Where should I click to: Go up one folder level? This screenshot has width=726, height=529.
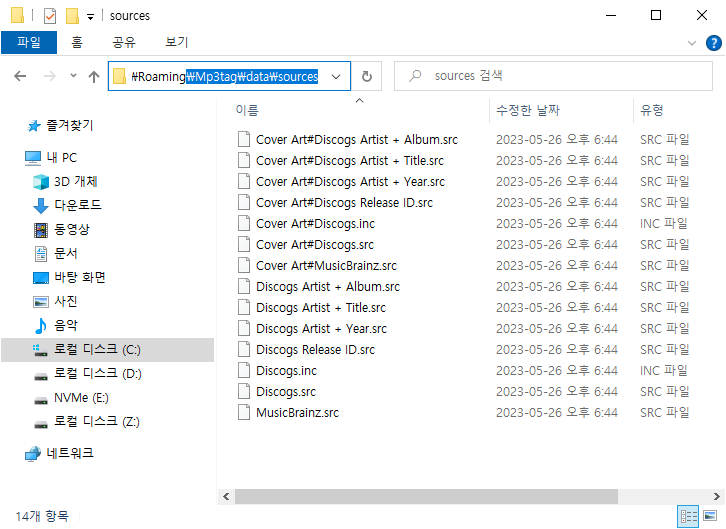[x=94, y=76]
